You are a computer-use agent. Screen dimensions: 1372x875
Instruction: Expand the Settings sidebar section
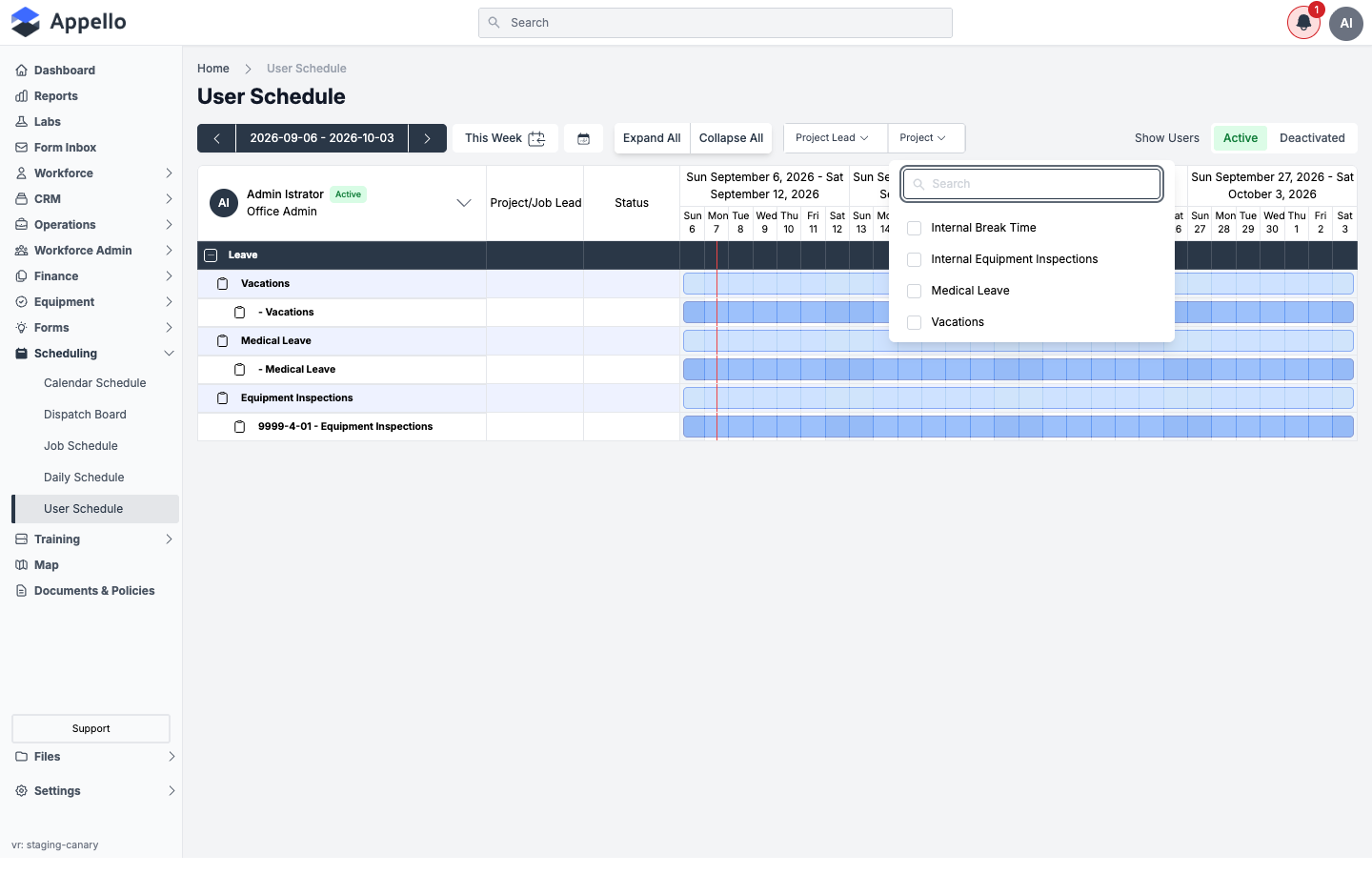pos(171,791)
